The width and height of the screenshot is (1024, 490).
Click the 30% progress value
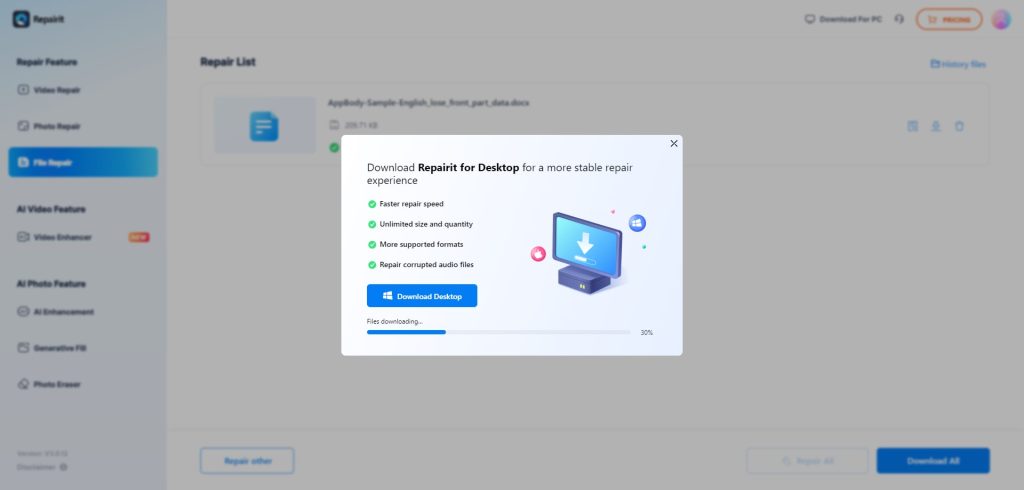pyautogui.click(x=647, y=333)
